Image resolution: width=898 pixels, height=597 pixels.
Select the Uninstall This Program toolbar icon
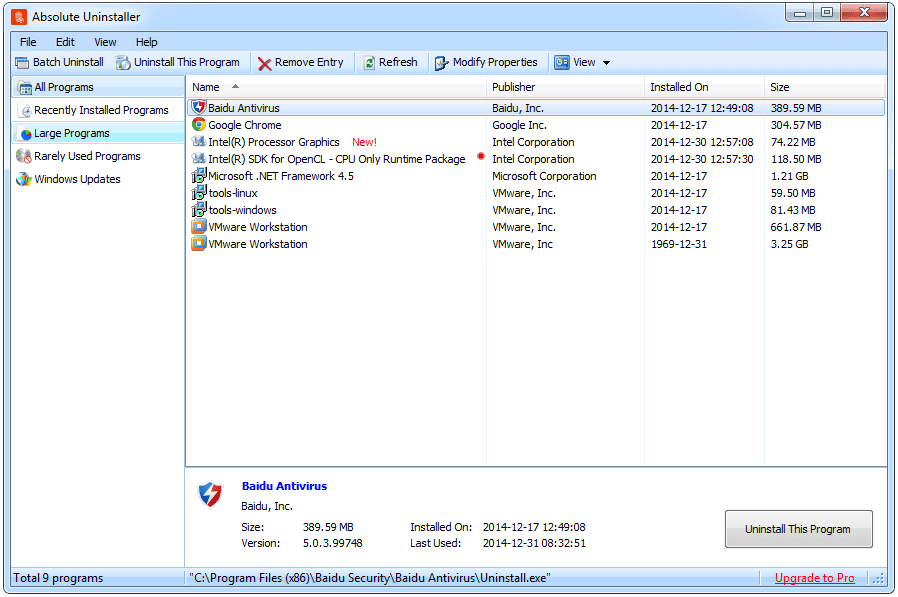coord(121,62)
